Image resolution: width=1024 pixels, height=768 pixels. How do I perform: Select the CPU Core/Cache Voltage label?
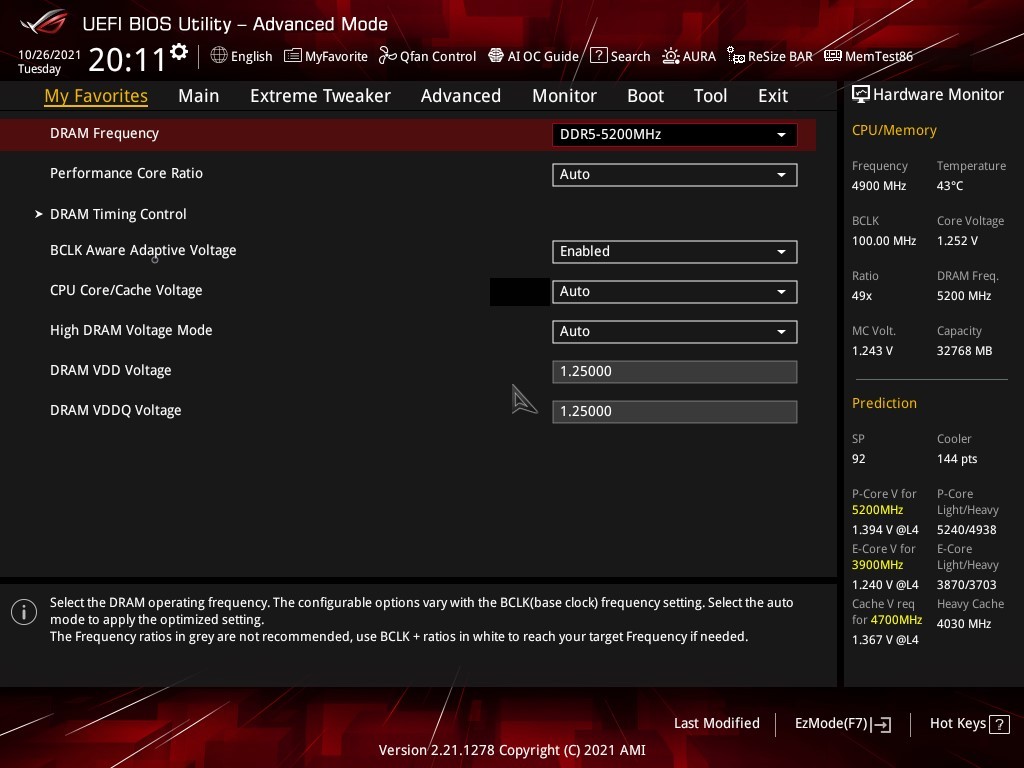(126, 290)
